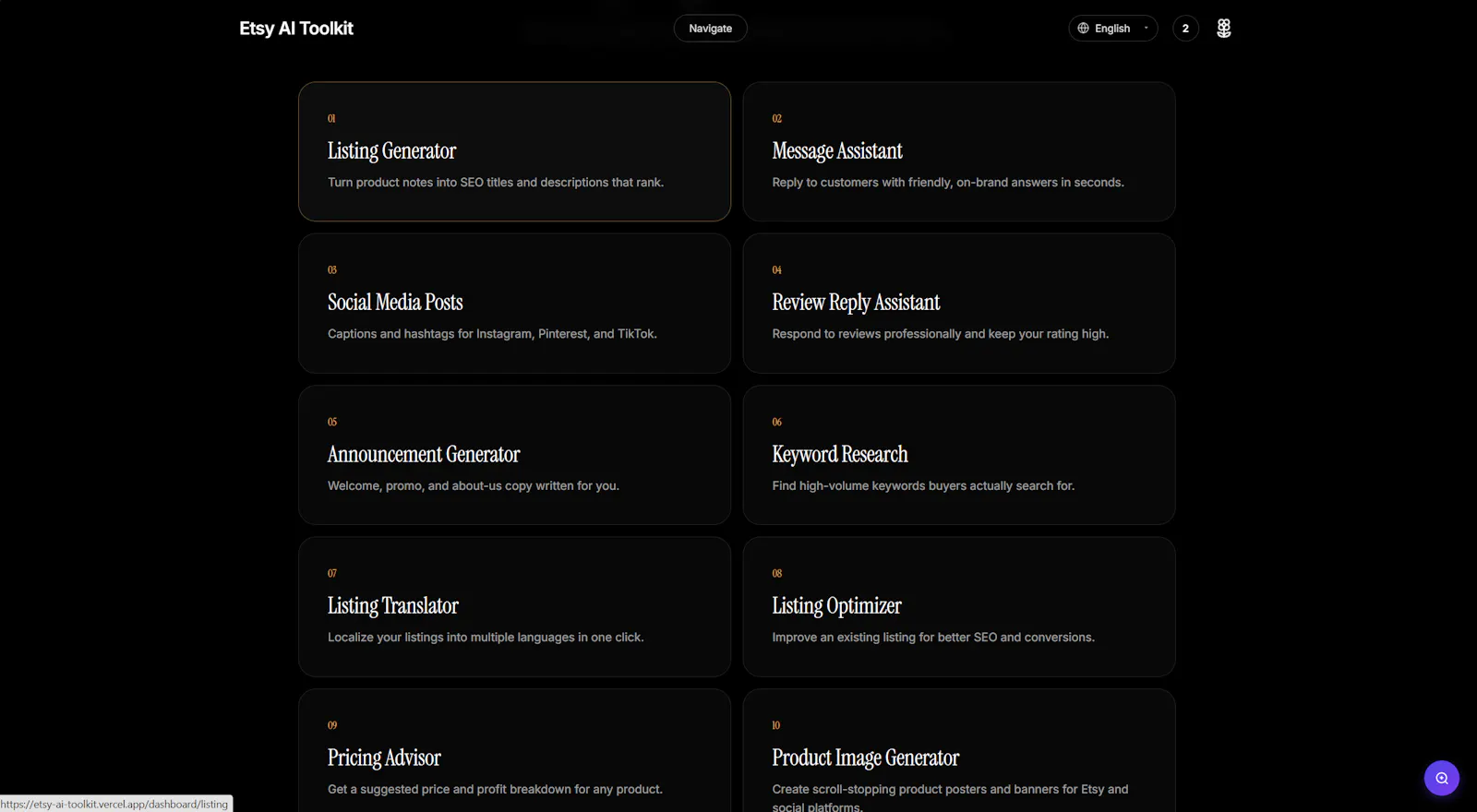Image resolution: width=1477 pixels, height=812 pixels.
Task: Click the 09 number label
Action: click(x=332, y=725)
